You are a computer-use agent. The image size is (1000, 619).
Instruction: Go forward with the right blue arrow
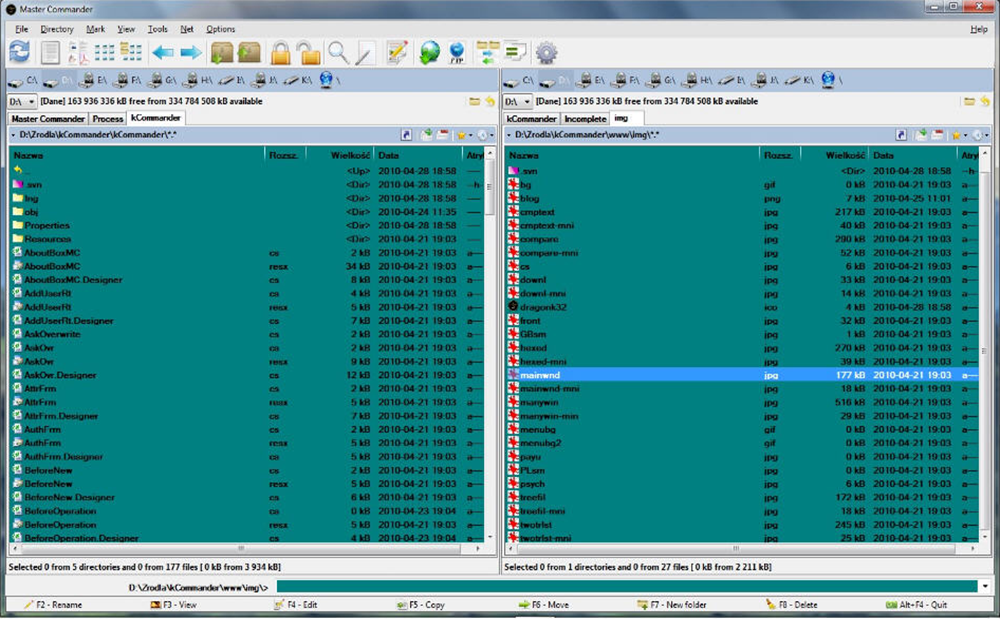[191, 52]
